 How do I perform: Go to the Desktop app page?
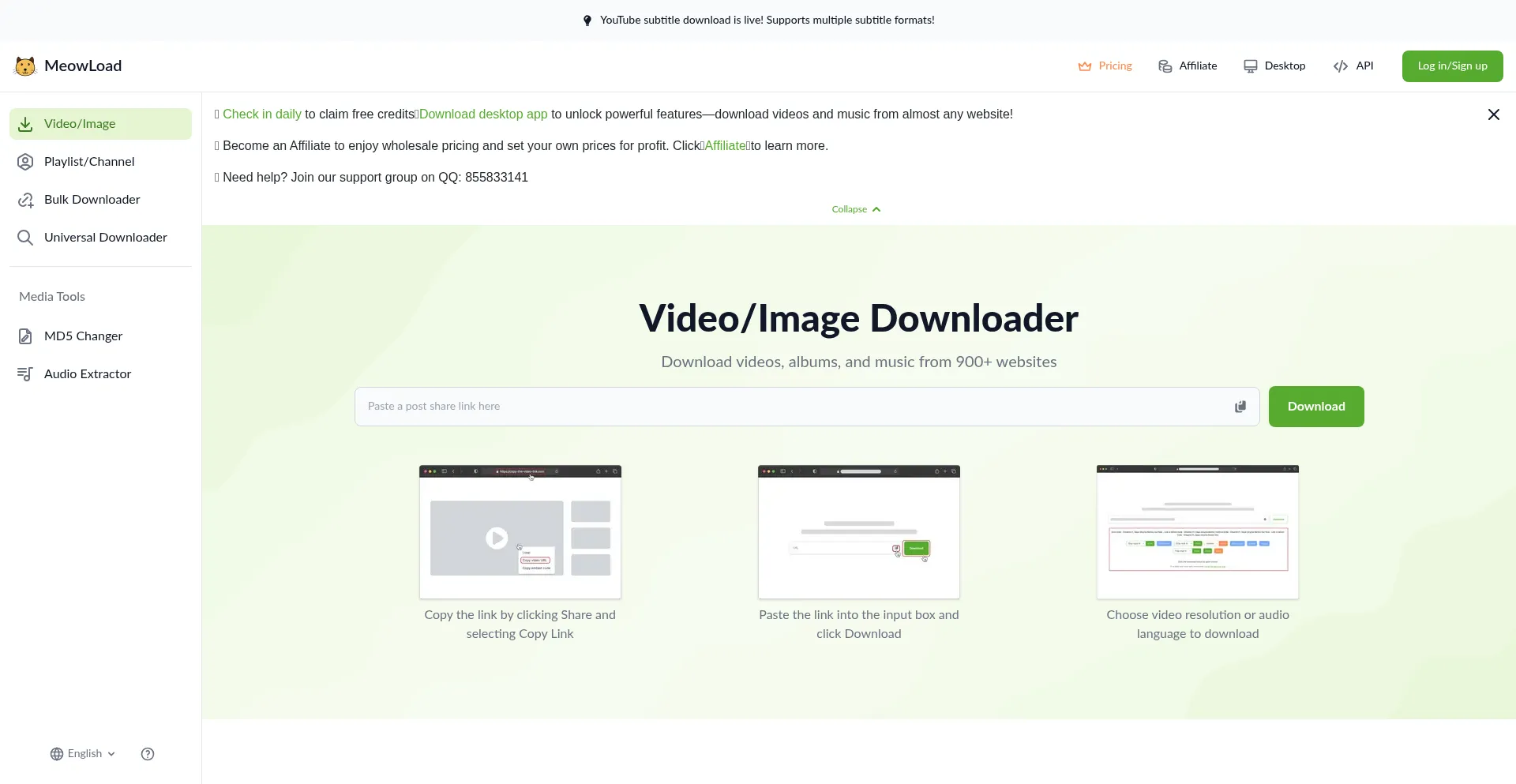pos(1274,66)
